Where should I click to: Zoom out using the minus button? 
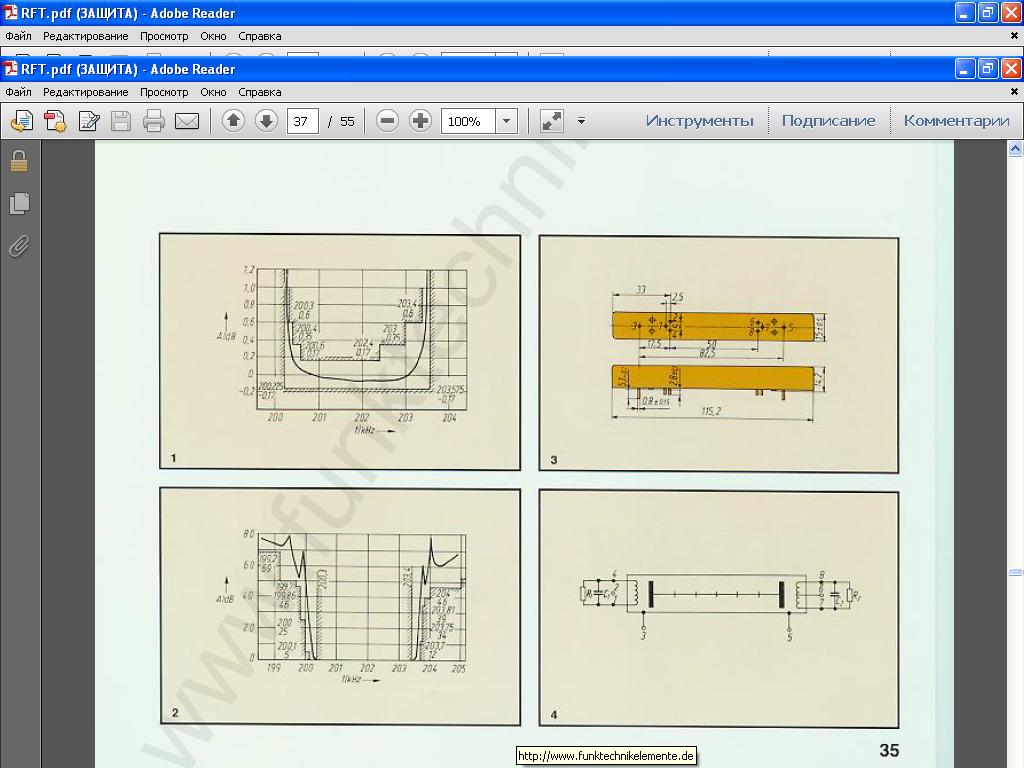[388, 121]
